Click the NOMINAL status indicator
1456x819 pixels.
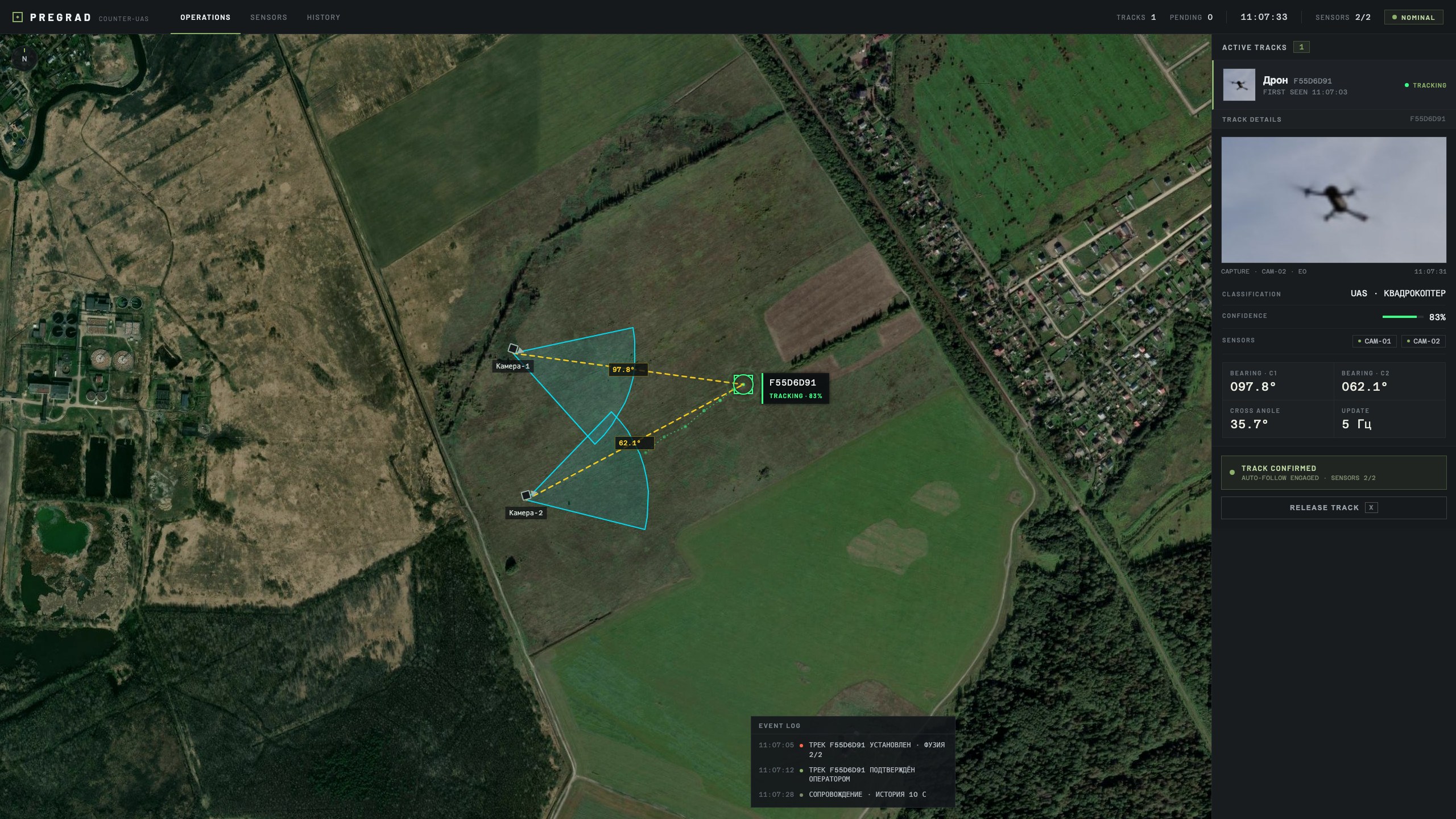pos(1413,18)
